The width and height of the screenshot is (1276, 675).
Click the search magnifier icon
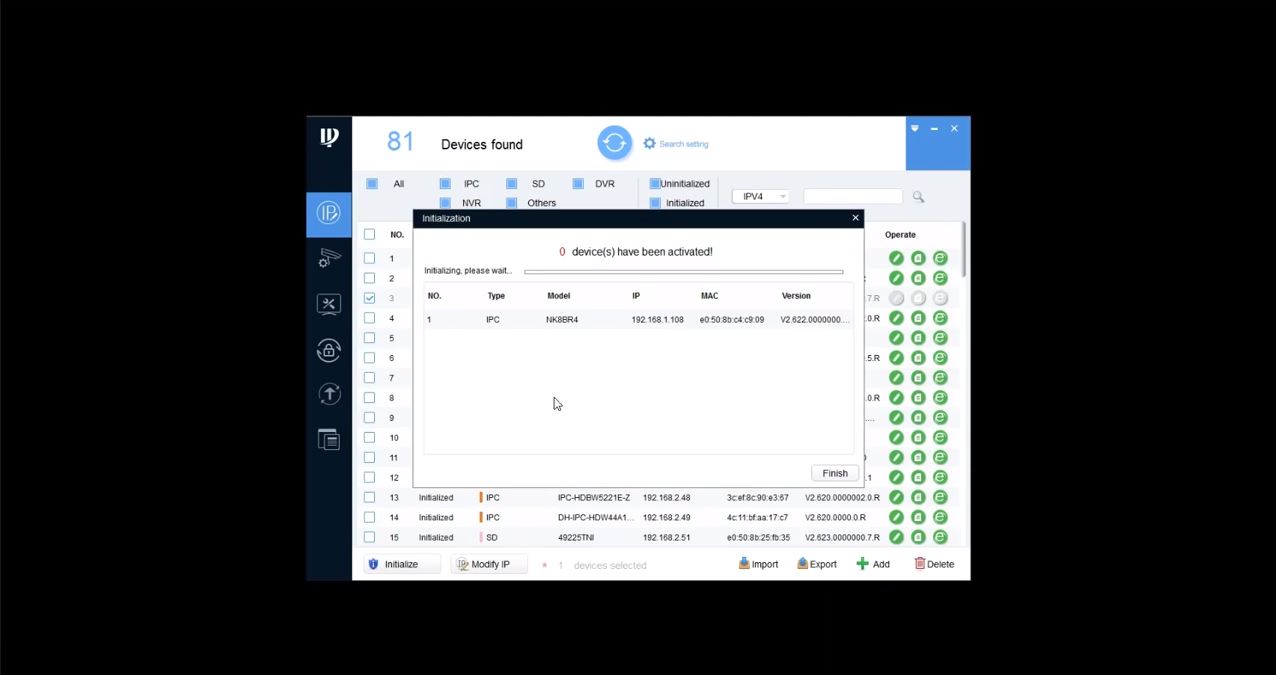coord(918,197)
